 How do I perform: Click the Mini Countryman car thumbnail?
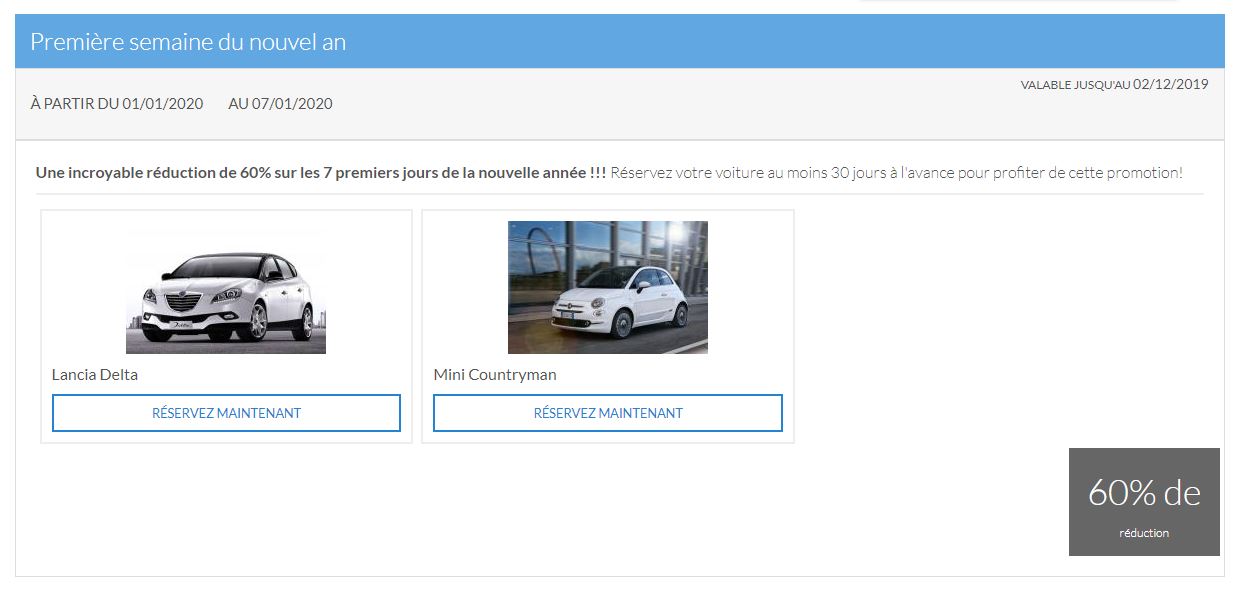click(608, 288)
